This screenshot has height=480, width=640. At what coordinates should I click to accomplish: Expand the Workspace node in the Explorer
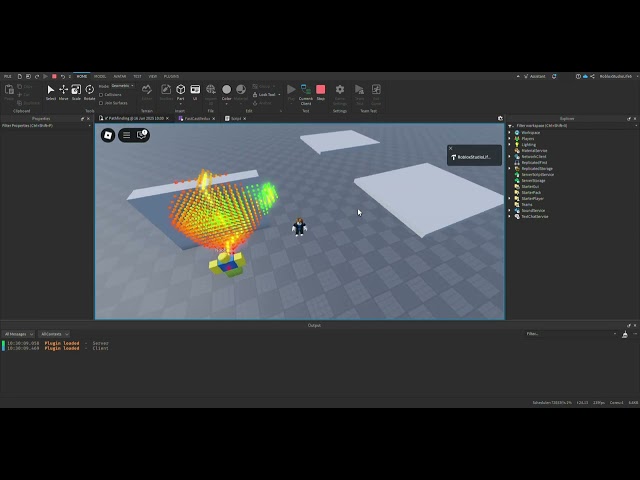(509, 133)
